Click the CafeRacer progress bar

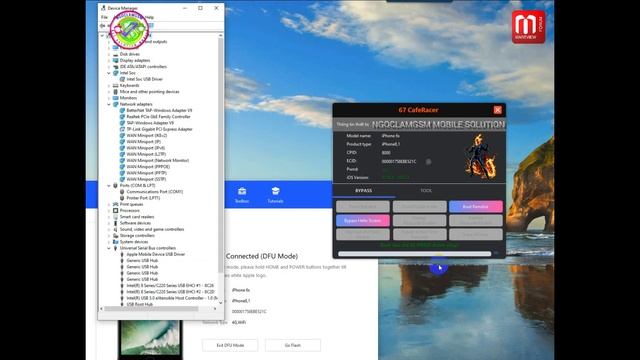(414, 254)
